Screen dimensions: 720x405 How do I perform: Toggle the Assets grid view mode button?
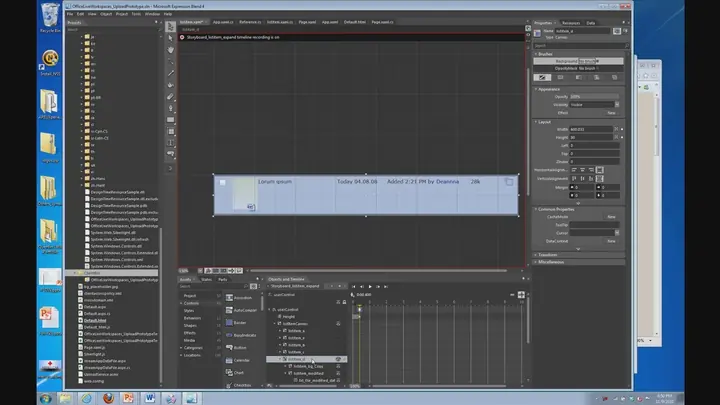coord(253,287)
